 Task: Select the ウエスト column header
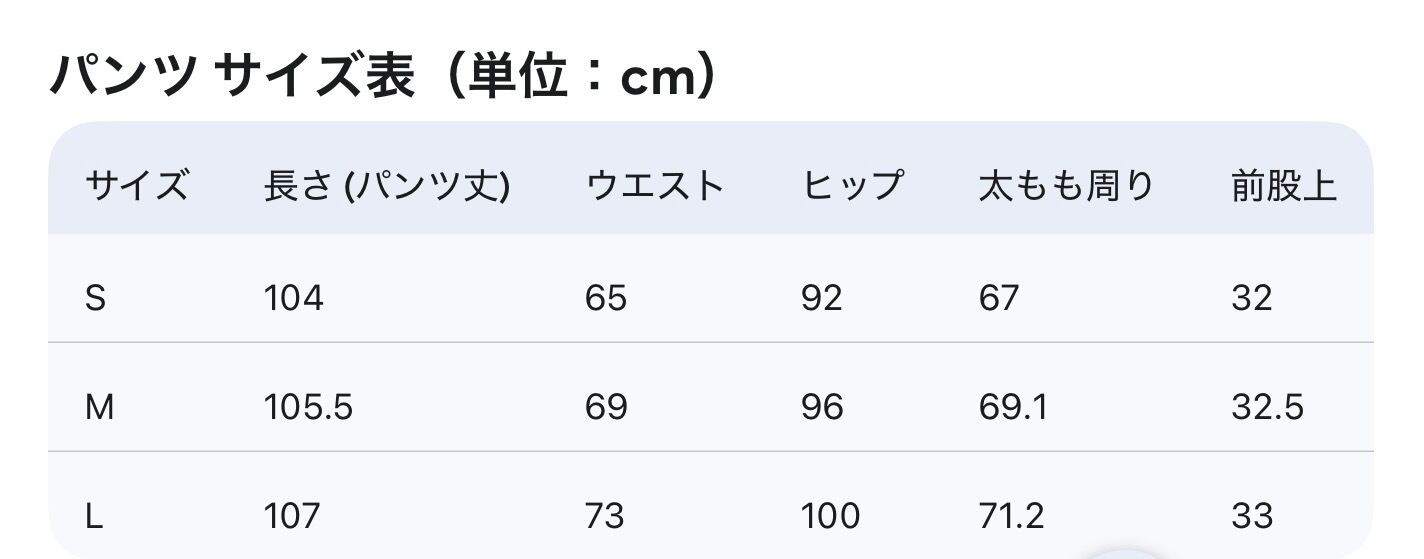coord(655,186)
